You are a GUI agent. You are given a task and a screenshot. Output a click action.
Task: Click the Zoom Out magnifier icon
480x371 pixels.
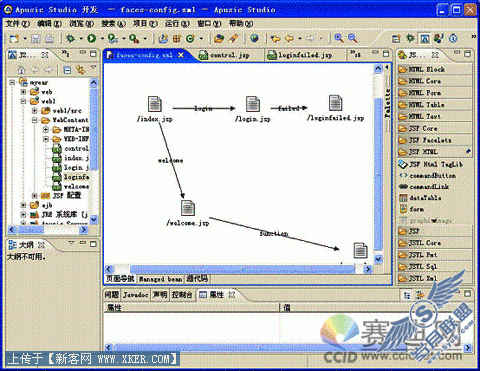coord(352,38)
